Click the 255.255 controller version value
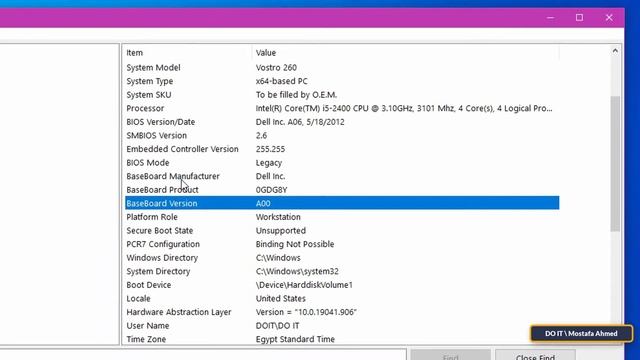The image size is (640, 360). [270, 149]
